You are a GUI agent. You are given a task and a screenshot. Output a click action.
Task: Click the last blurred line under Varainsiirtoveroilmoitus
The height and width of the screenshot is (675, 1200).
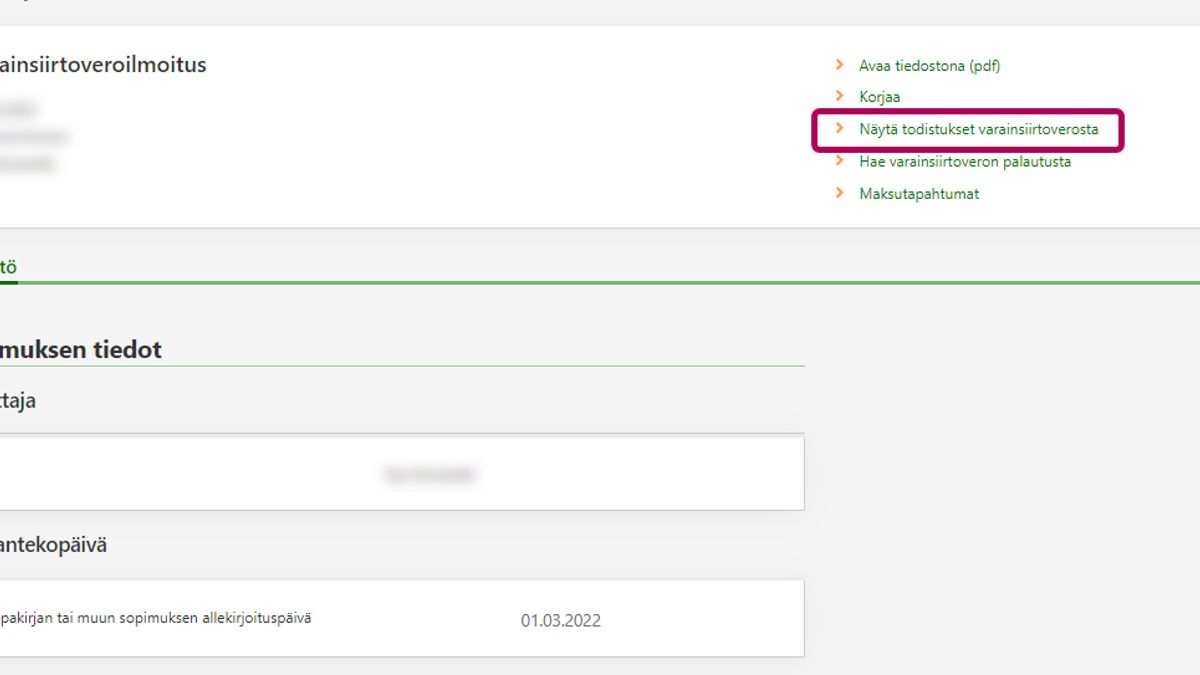click(x=28, y=163)
